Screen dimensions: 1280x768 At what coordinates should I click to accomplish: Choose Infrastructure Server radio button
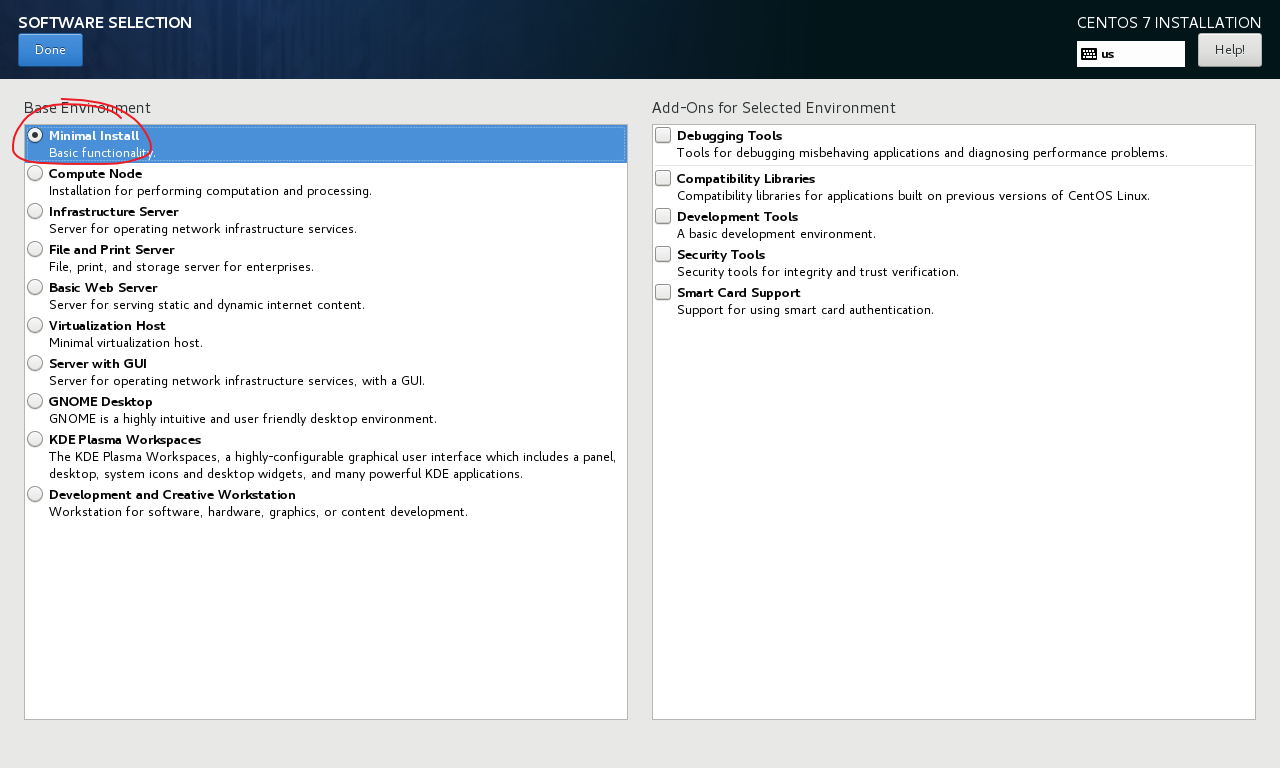(x=35, y=211)
